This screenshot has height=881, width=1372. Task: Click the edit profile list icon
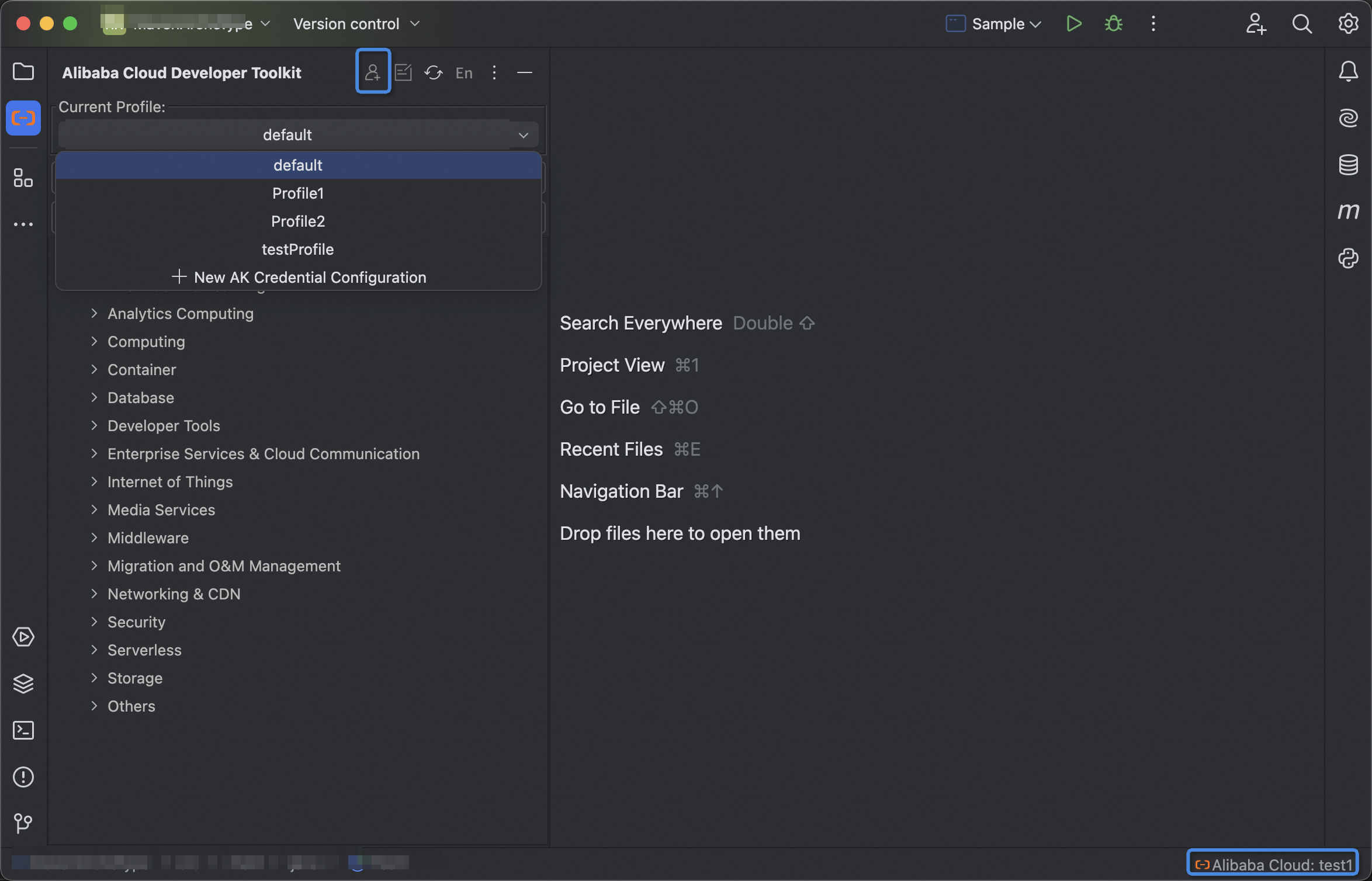coord(403,72)
